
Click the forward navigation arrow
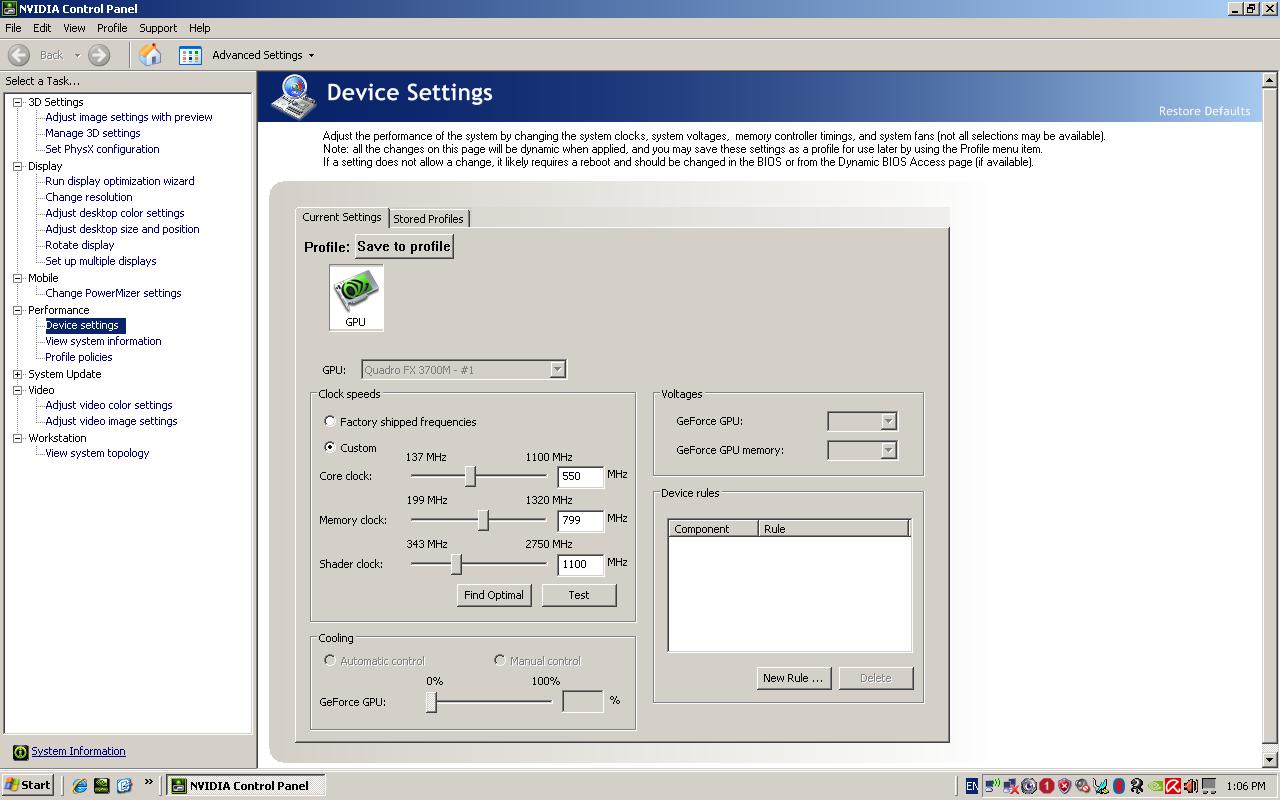click(99, 55)
